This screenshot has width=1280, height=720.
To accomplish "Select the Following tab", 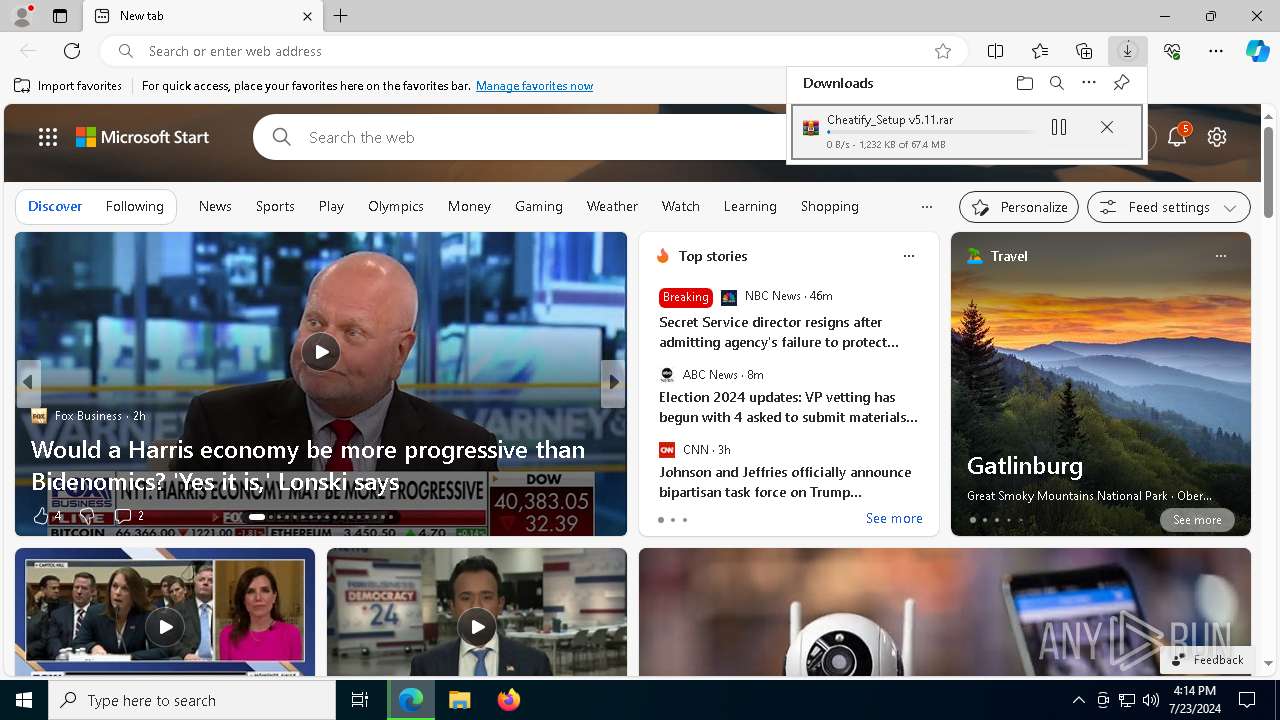I will point(135,206).
